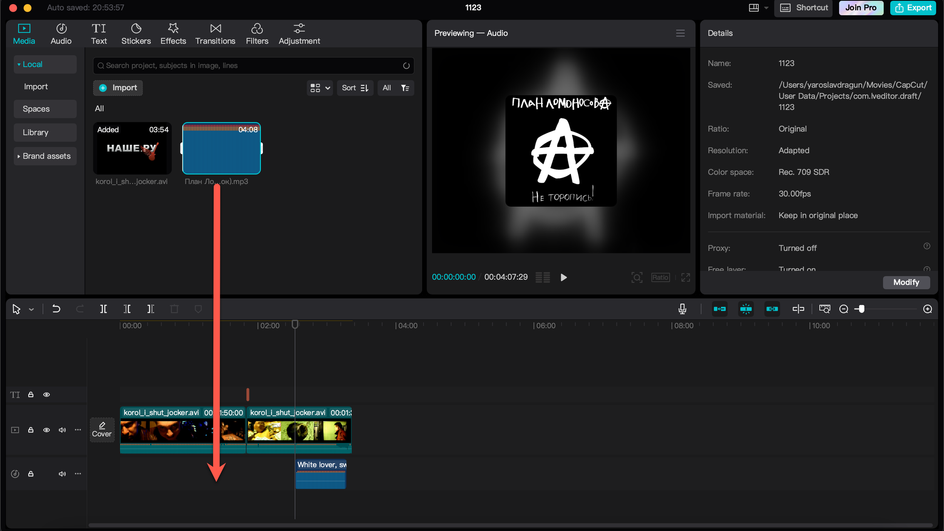The height and width of the screenshot is (531, 944).
Task: Open the Shortcut panel
Action: point(804,8)
